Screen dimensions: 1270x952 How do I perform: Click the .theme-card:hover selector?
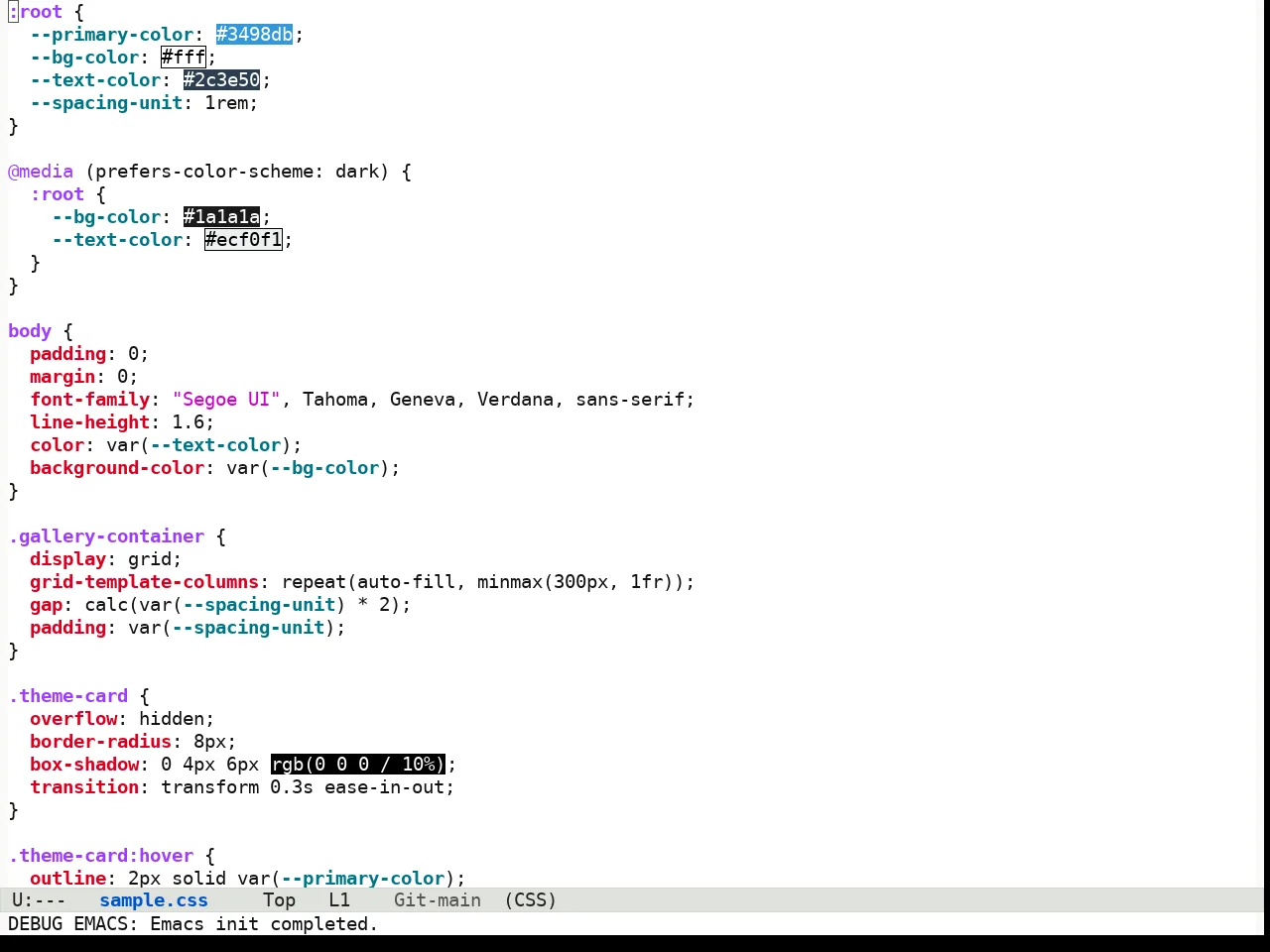[101, 856]
